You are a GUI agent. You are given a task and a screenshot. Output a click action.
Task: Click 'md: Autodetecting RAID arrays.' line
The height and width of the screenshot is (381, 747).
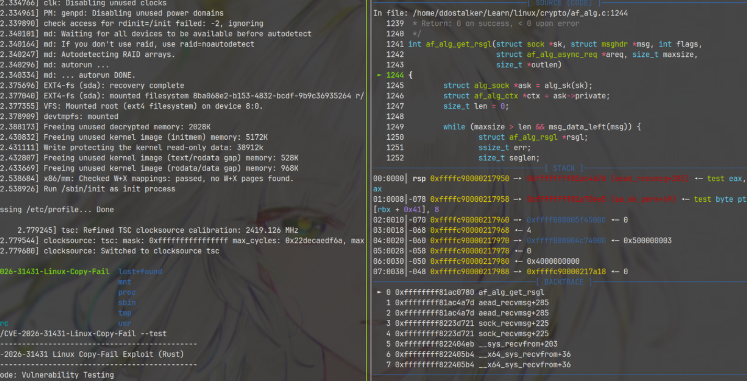(88, 54)
